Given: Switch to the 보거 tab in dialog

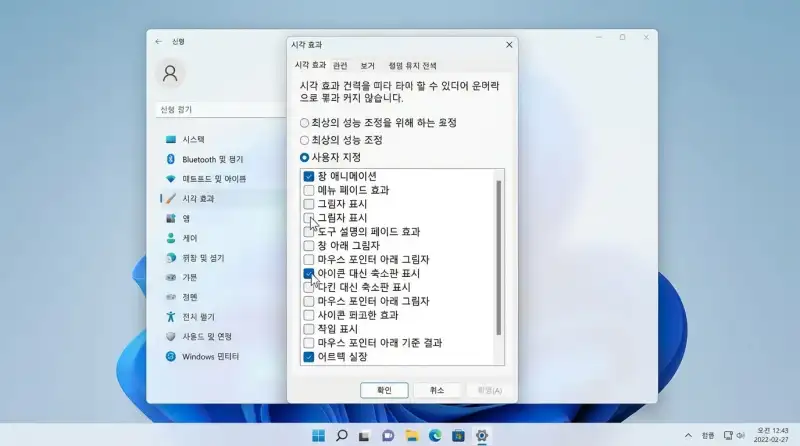Looking at the screenshot, I should 368,66.
